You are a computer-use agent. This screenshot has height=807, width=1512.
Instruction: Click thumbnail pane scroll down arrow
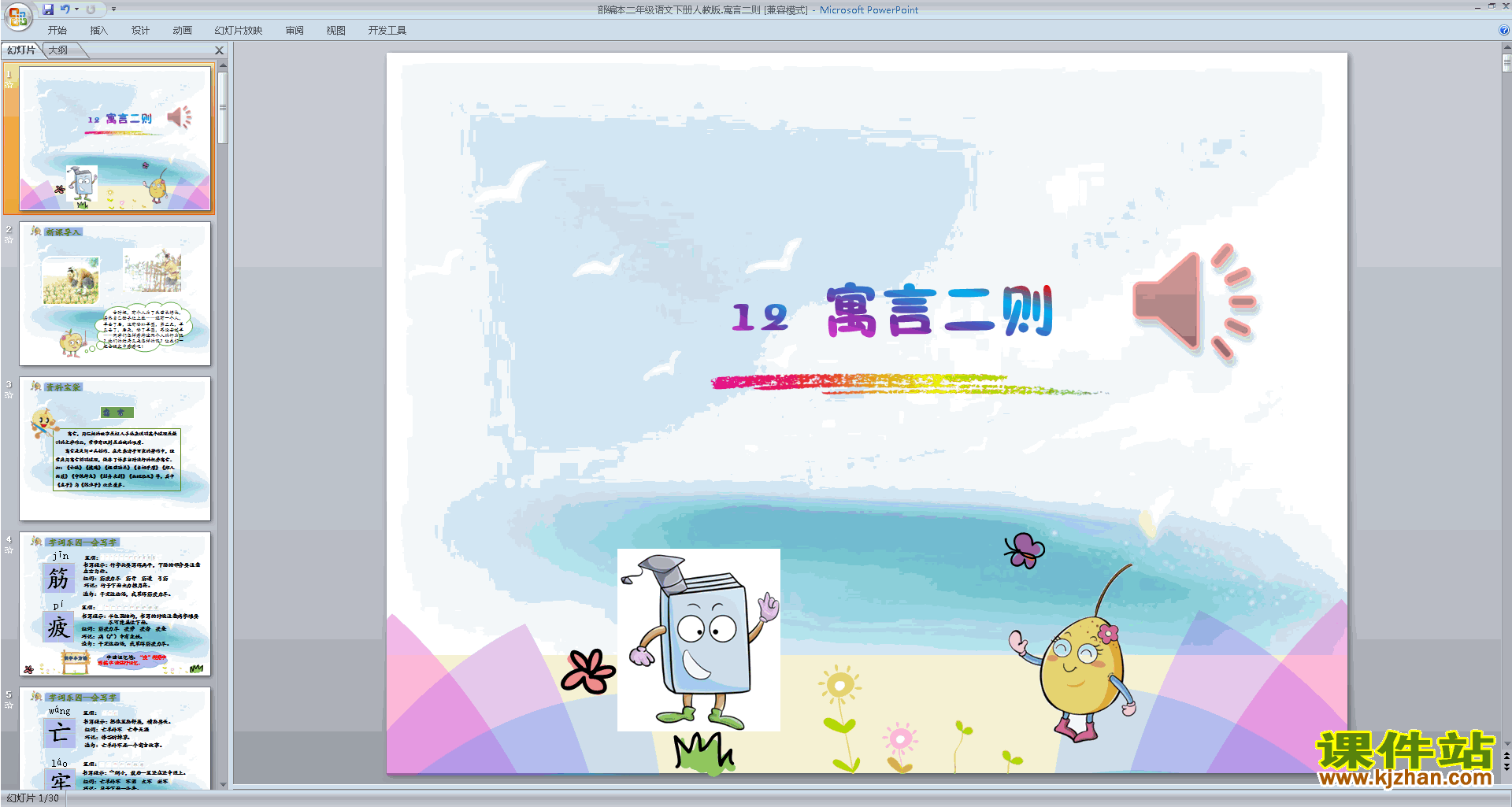[x=223, y=784]
